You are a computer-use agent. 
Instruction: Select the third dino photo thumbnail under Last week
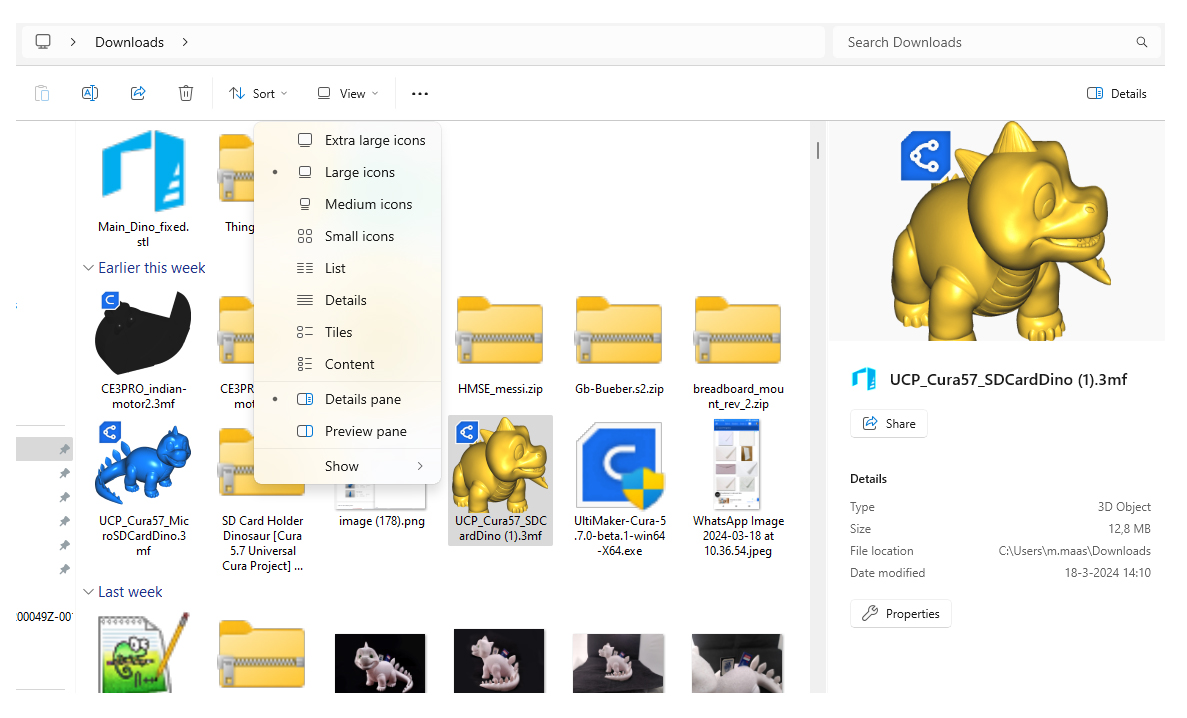pyautogui.click(x=618, y=663)
